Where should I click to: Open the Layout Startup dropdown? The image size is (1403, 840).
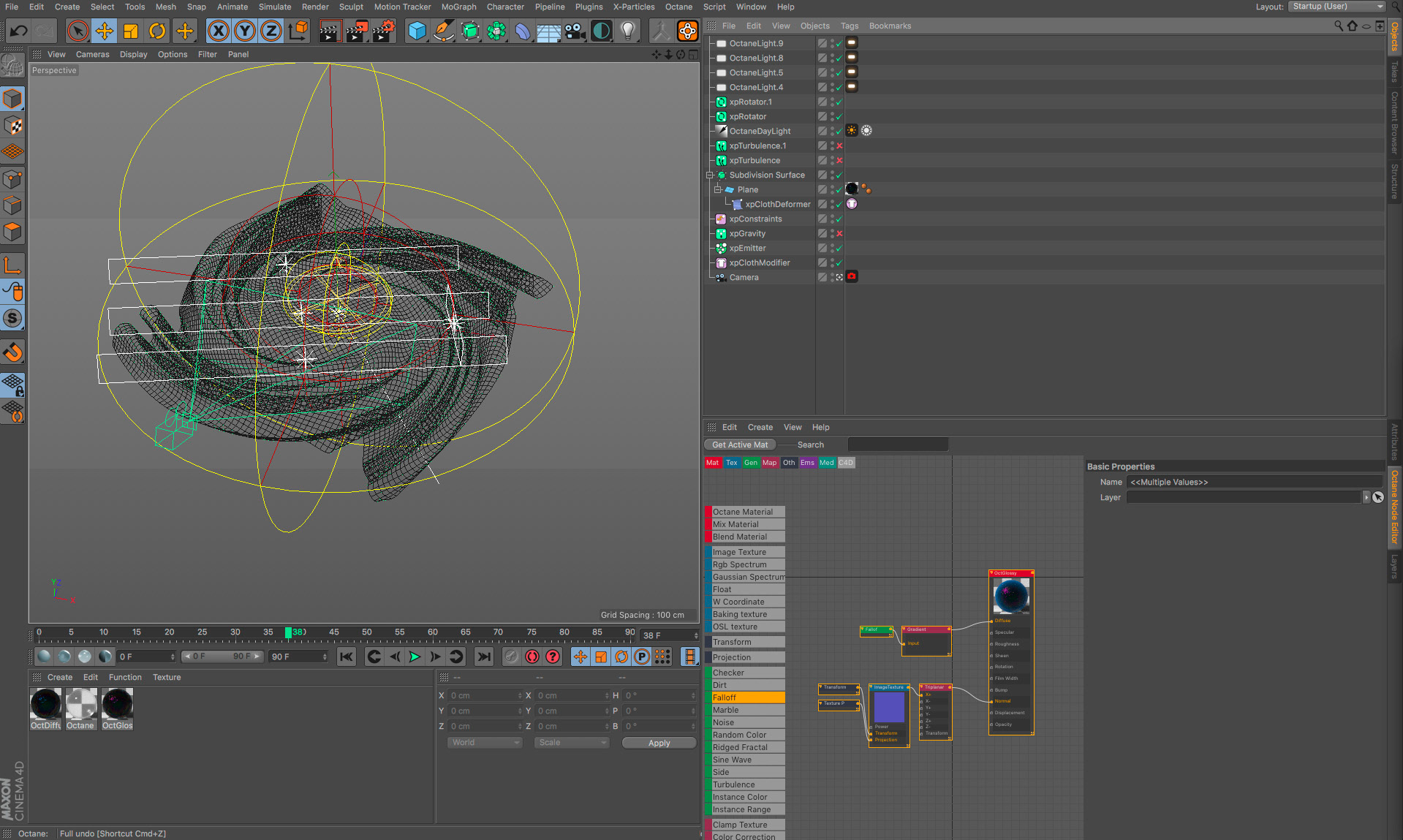pos(1337,7)
